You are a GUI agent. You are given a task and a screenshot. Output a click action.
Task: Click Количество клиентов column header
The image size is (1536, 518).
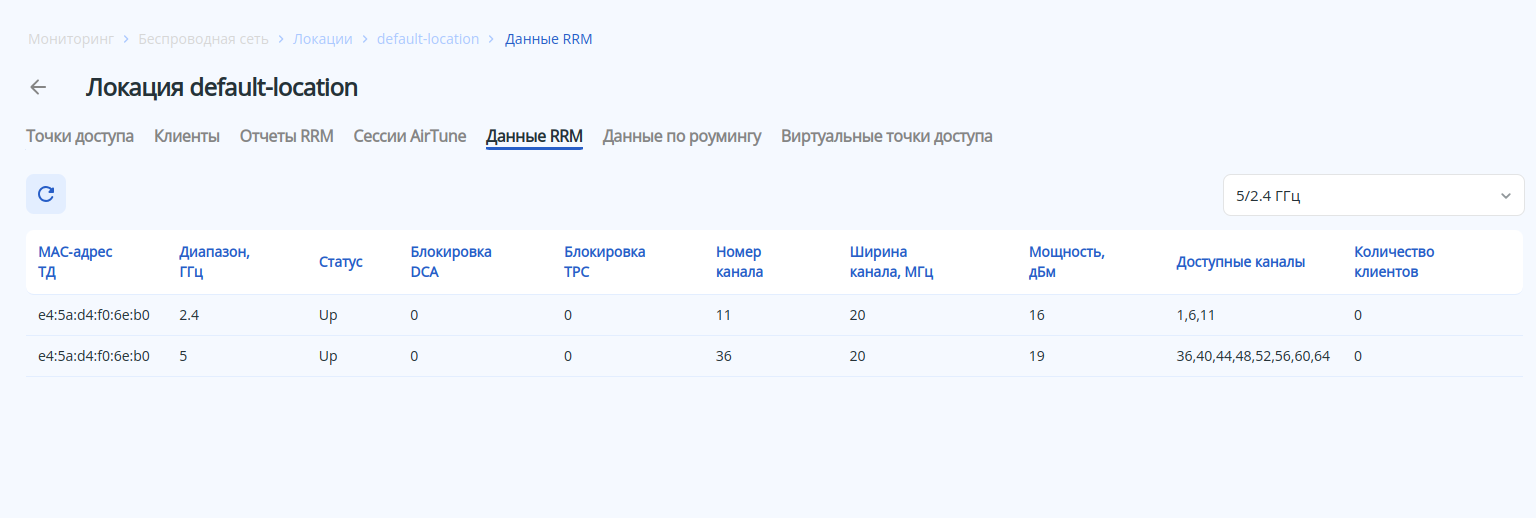(1394, 262)
